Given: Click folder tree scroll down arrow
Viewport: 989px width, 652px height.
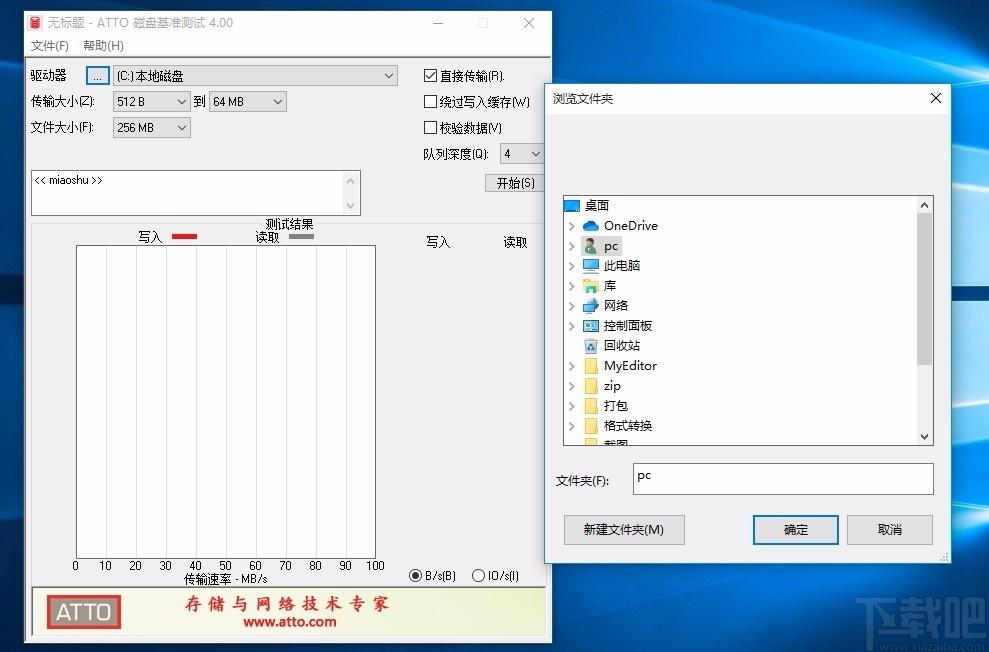Looking at the screenshot, I should point(924,437).
